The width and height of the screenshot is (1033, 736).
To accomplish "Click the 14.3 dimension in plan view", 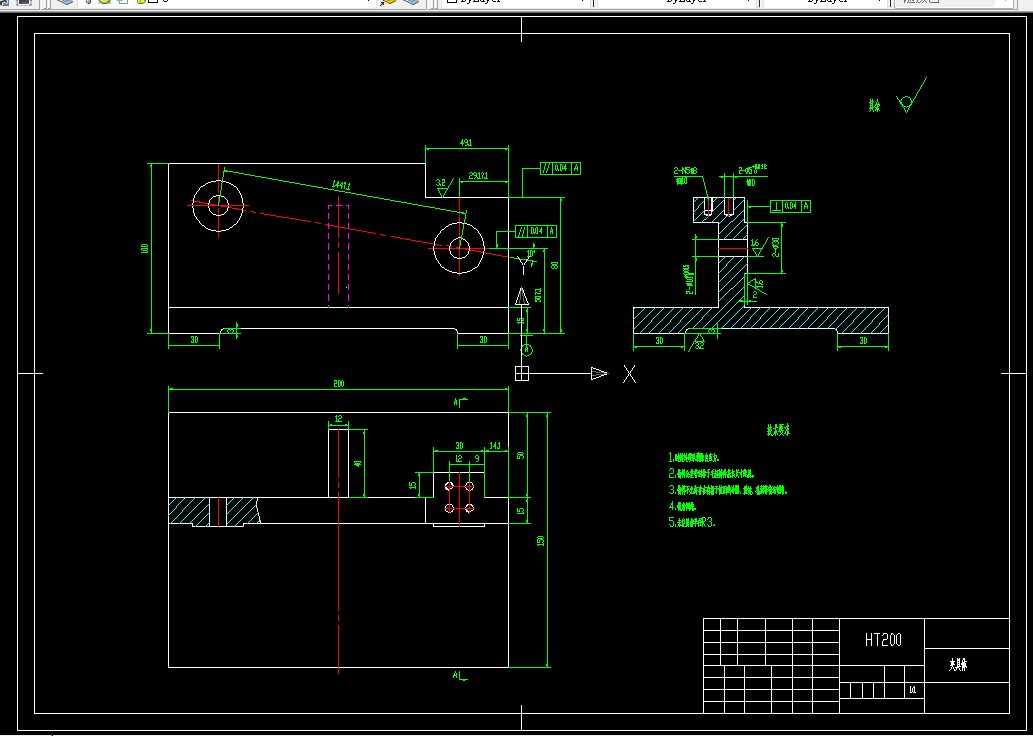I will coord(495,446).
